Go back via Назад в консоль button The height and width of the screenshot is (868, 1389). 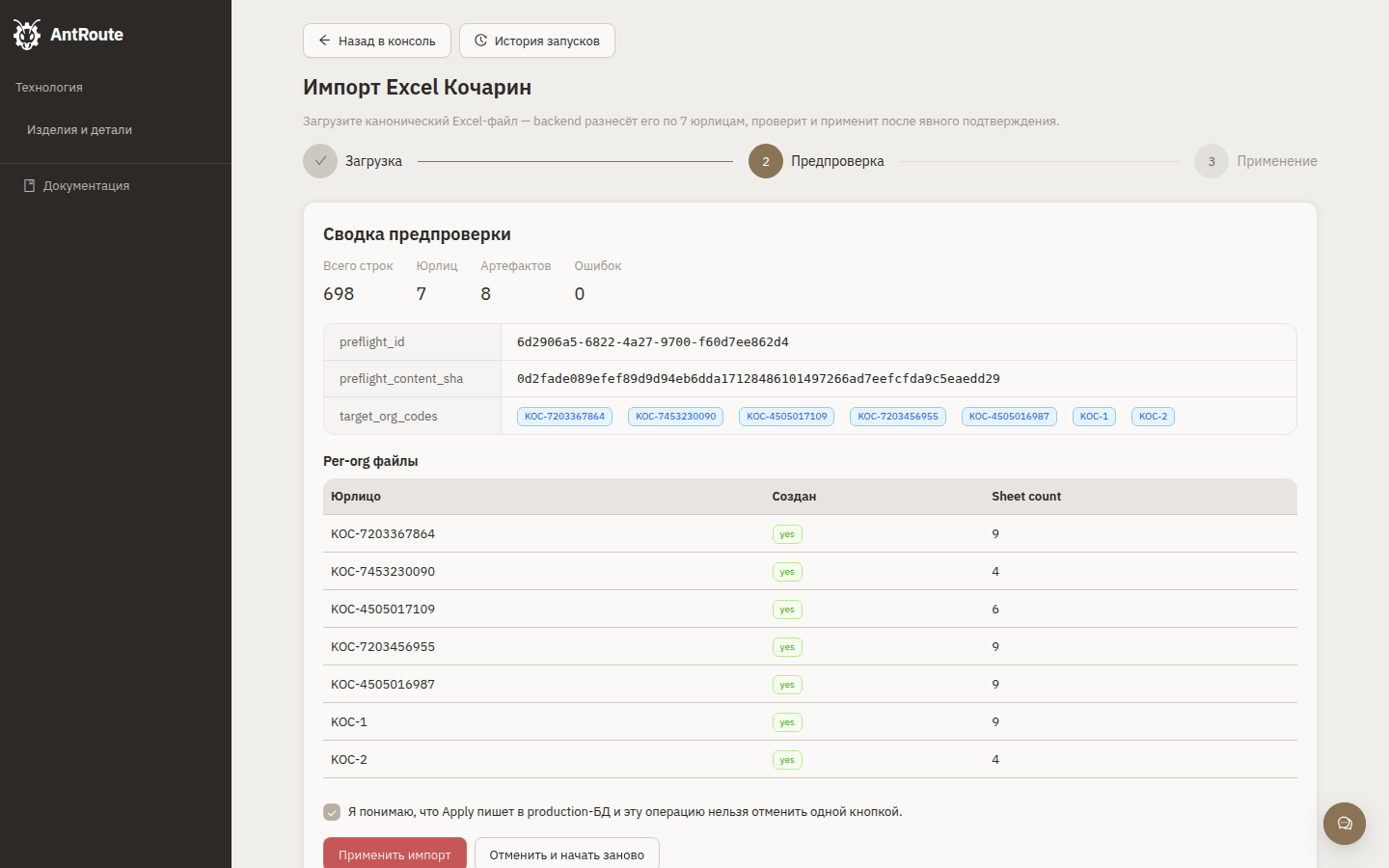[x=377, y=41]
